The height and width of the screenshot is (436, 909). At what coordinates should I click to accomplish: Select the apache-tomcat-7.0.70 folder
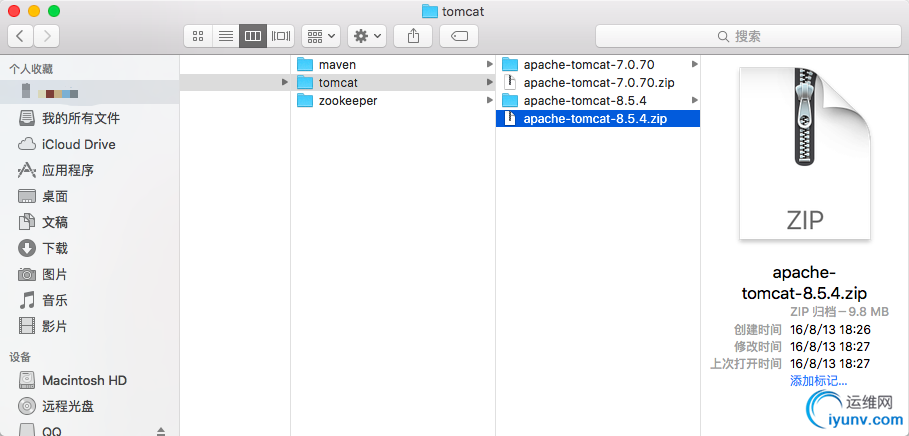pos(598,64)
